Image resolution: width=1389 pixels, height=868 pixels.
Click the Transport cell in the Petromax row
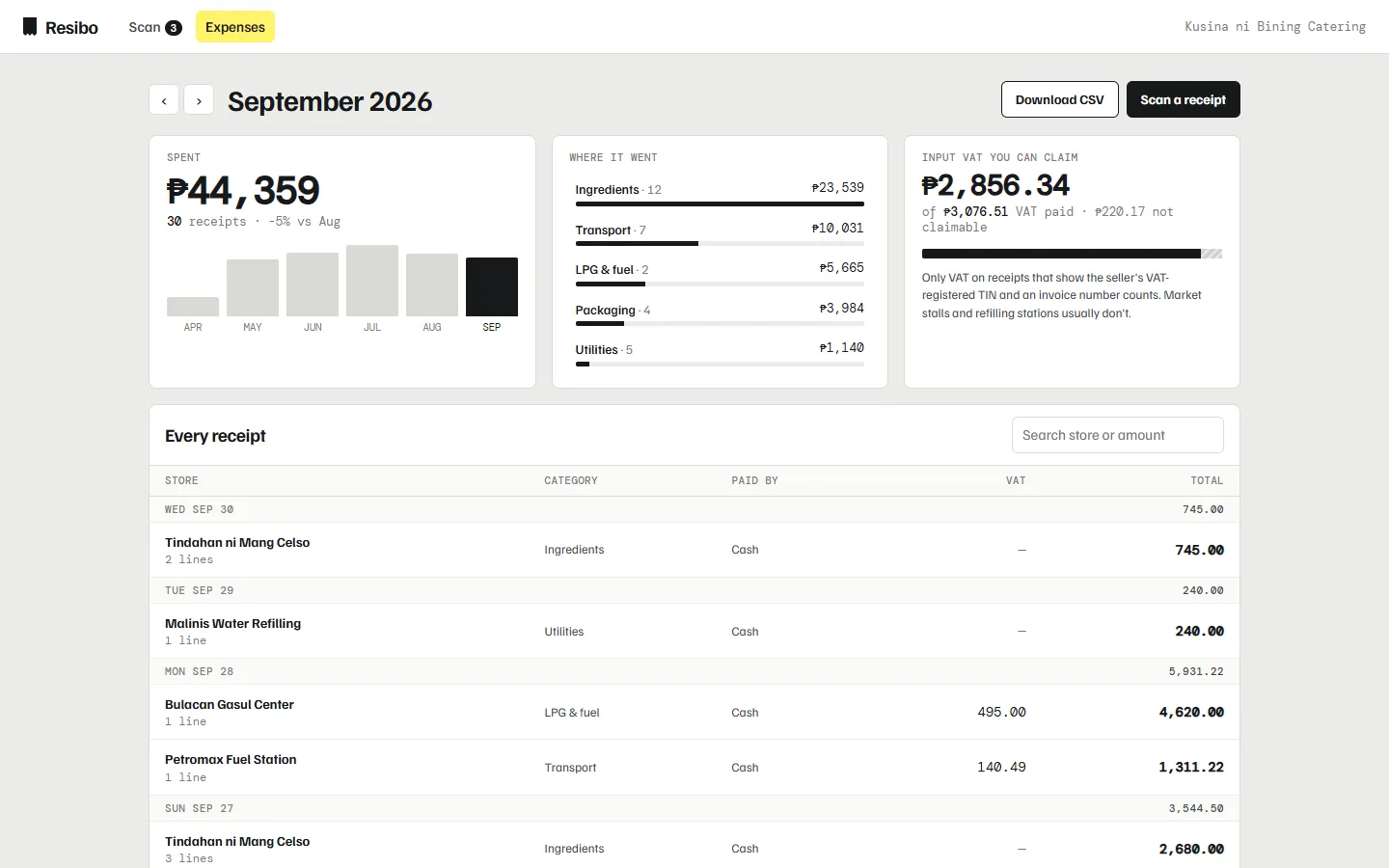coord(570,768)
